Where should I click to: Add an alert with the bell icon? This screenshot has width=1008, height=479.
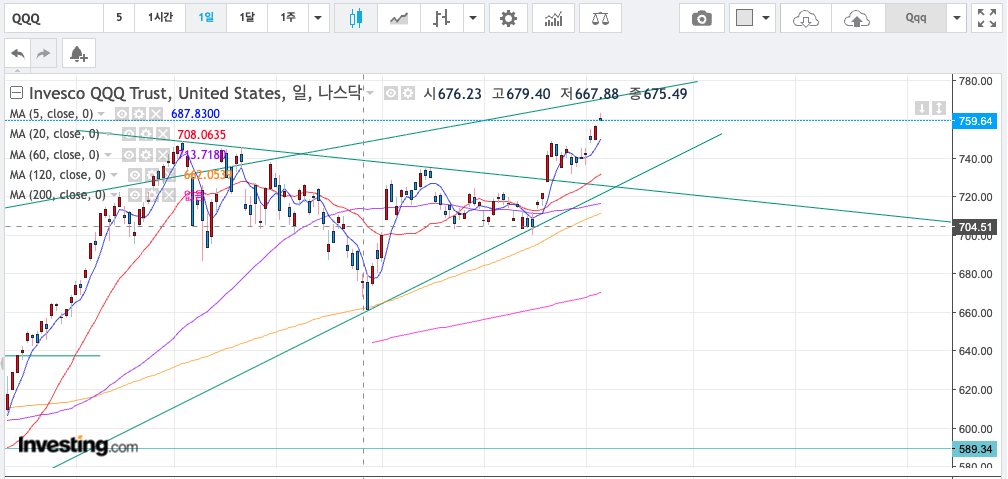[x=78, y=54]
